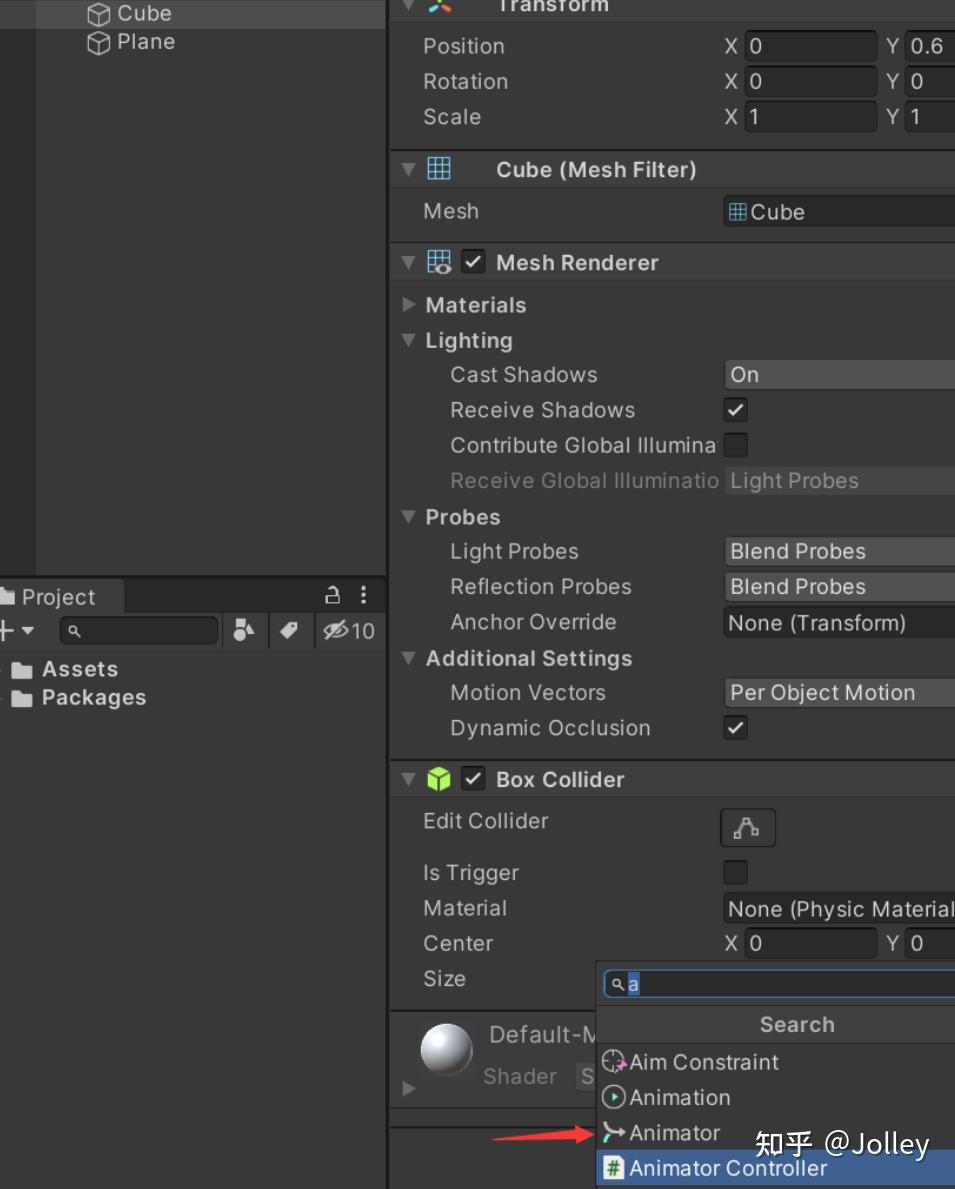The width and height of the screenshot is (955, 1189).
Task: Click the component search input field
Action: pos(780,984)
